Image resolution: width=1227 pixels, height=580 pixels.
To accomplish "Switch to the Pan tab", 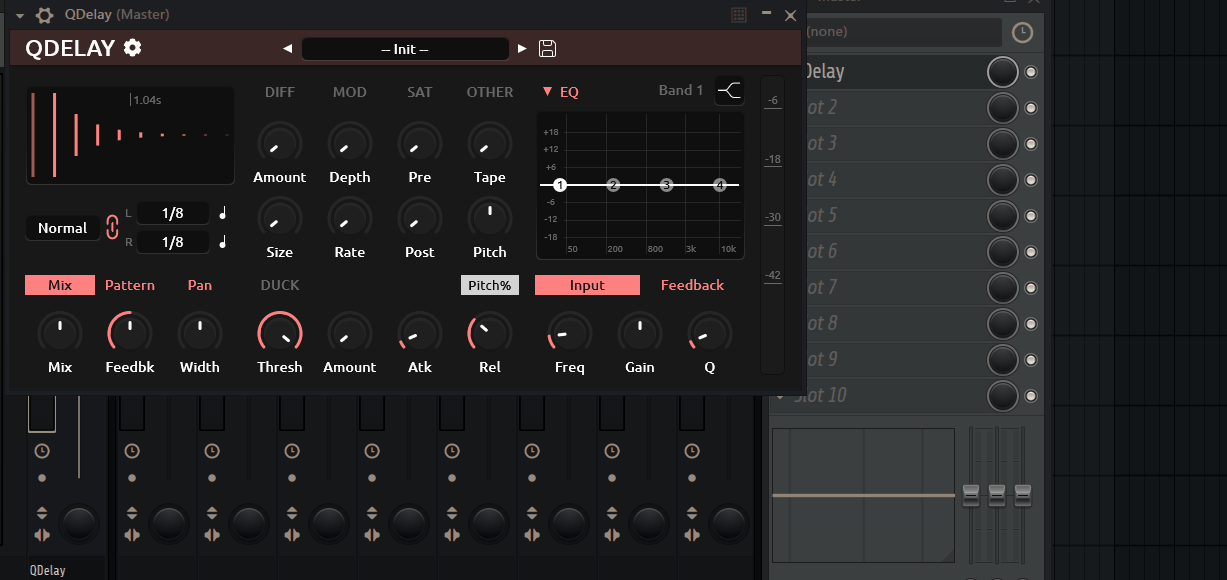I will coord(200,285).
